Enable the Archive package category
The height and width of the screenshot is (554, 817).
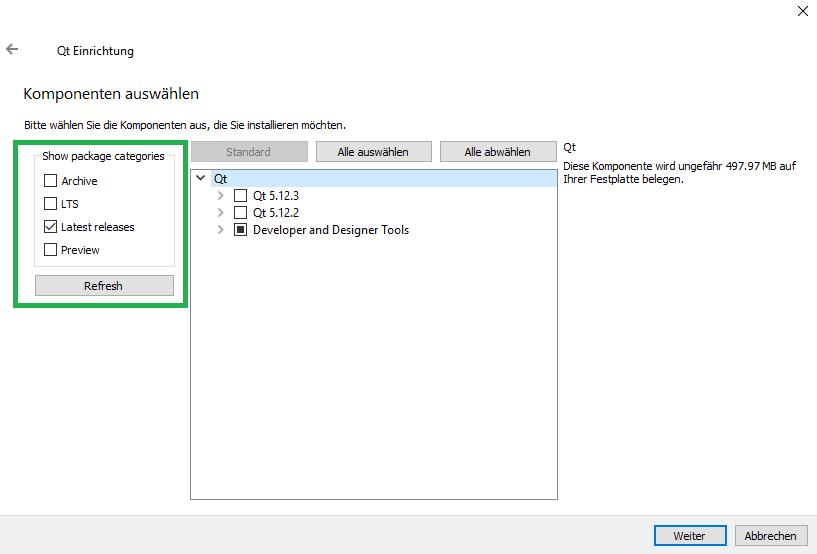click(x=51, y=181)
